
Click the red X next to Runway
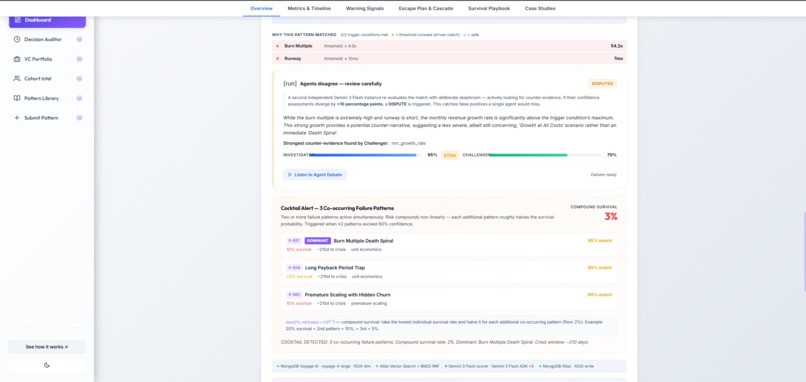[x=278, y=59]
